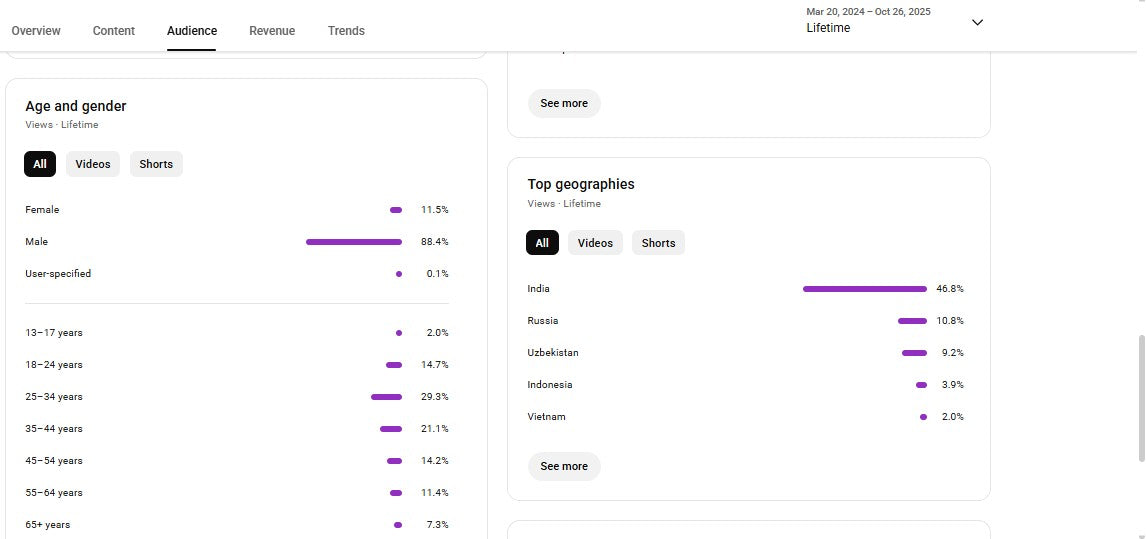
Task: Filter Age and gender by Shorts
Action: pyautogui.click(x=156, y=164)
